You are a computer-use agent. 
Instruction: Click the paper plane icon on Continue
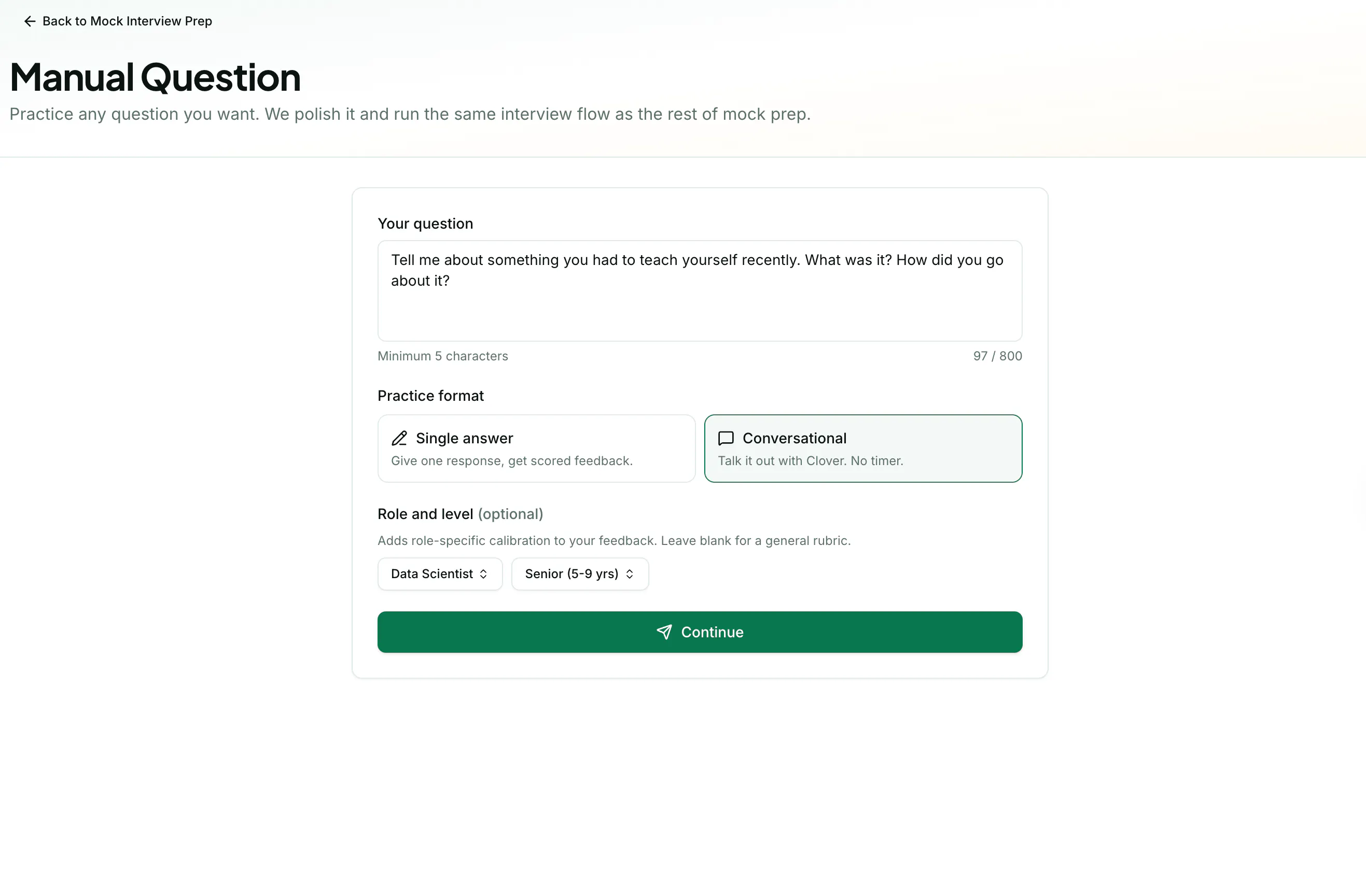tap(664, 632)
